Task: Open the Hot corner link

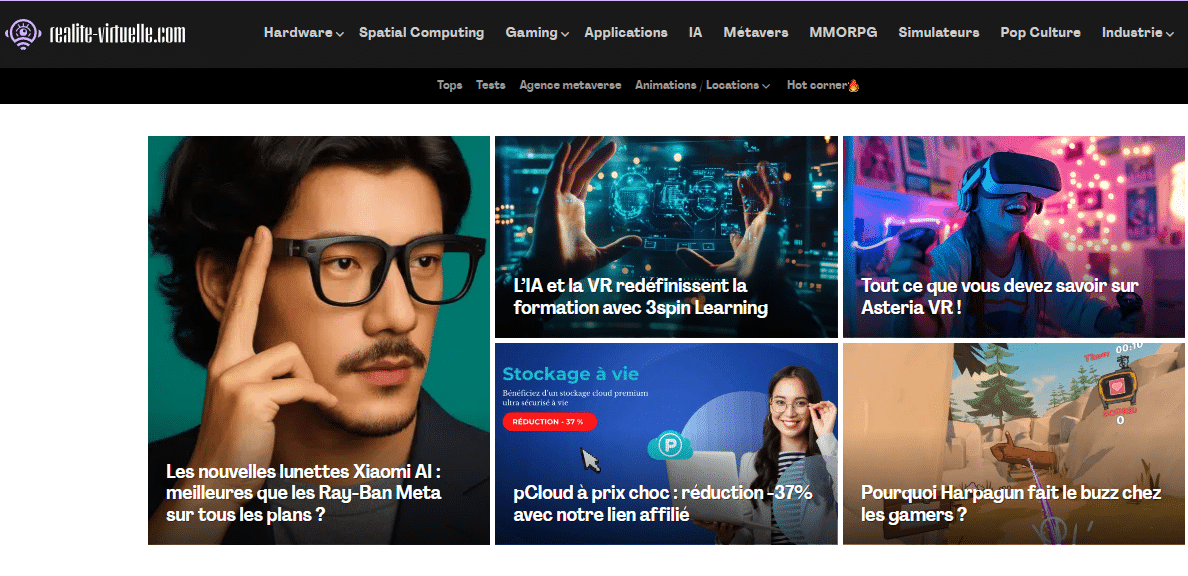Action: tap(817, 85)
